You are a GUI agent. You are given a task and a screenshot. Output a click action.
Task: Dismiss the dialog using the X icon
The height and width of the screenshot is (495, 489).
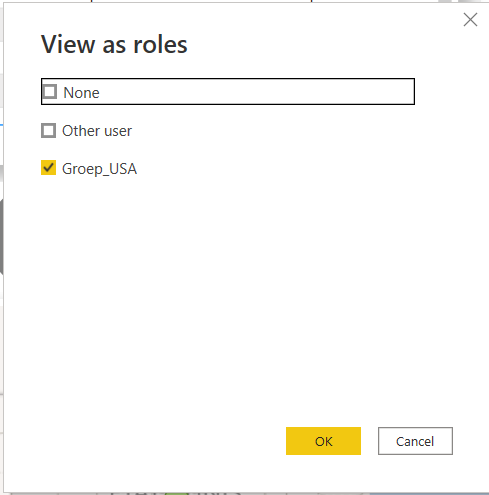470,20
